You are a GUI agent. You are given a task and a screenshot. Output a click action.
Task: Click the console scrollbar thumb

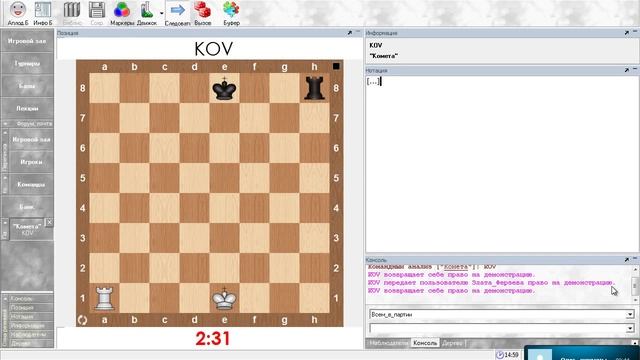click(x=635, y=286)
